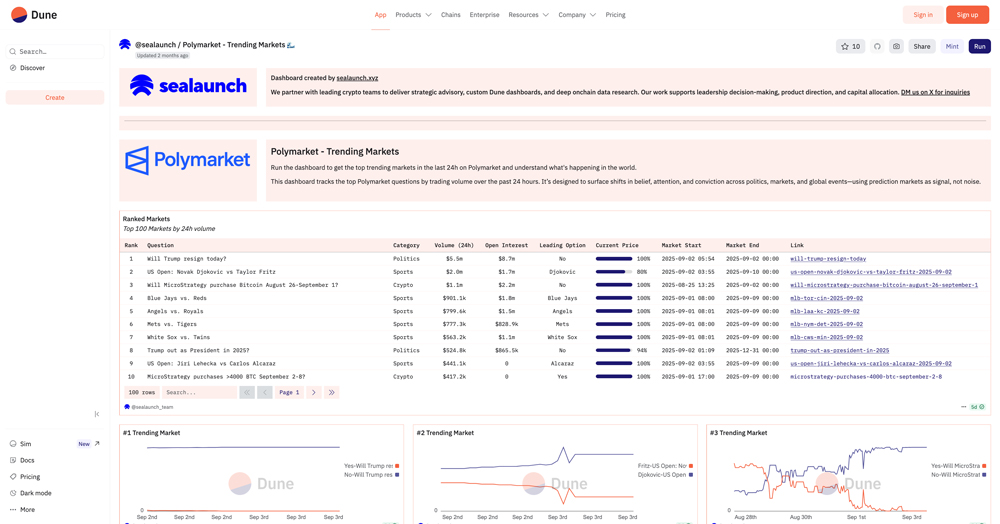
Task: Expand the Company dropdown menu
Action: 577,15
